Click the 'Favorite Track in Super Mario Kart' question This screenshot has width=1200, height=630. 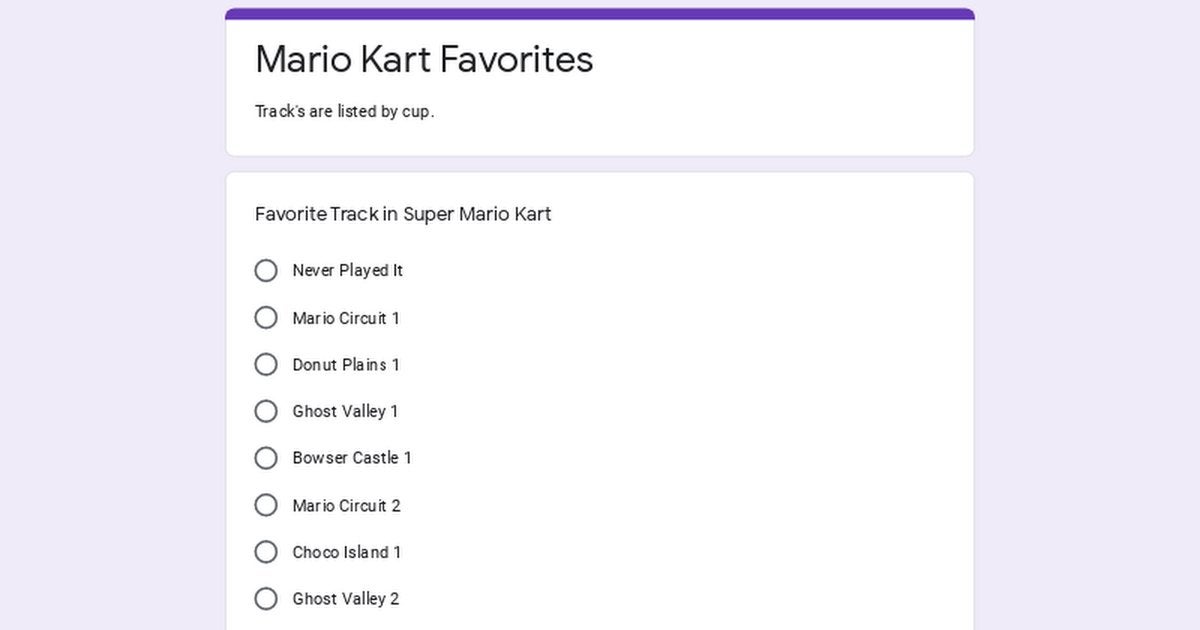tap(403, 214)
